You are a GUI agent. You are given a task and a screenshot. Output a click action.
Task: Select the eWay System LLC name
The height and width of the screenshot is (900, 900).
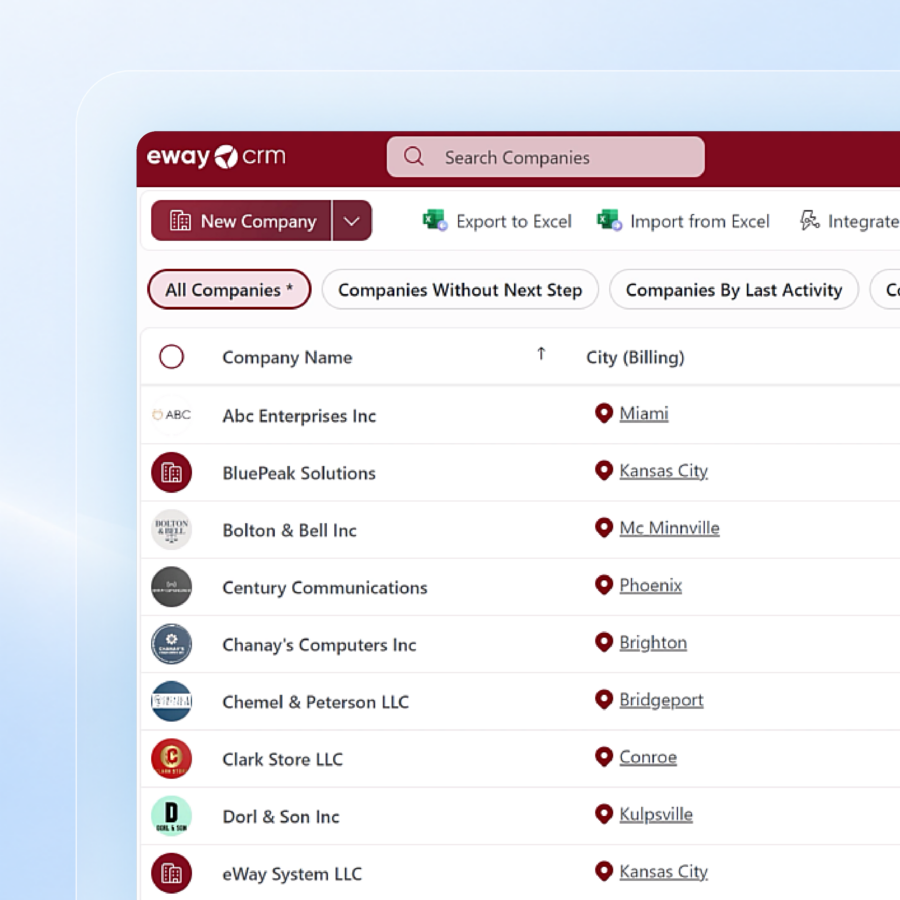(292, 874)
